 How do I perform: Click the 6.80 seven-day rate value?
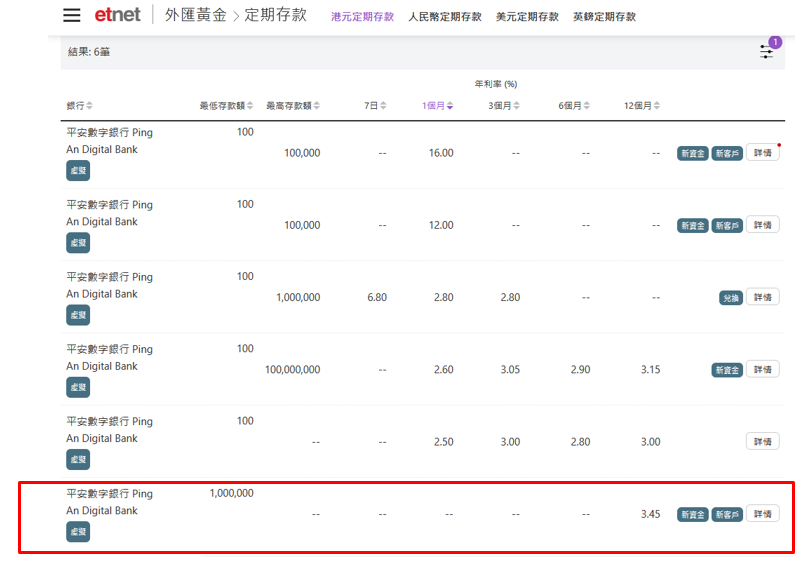[x=377, y=298]
